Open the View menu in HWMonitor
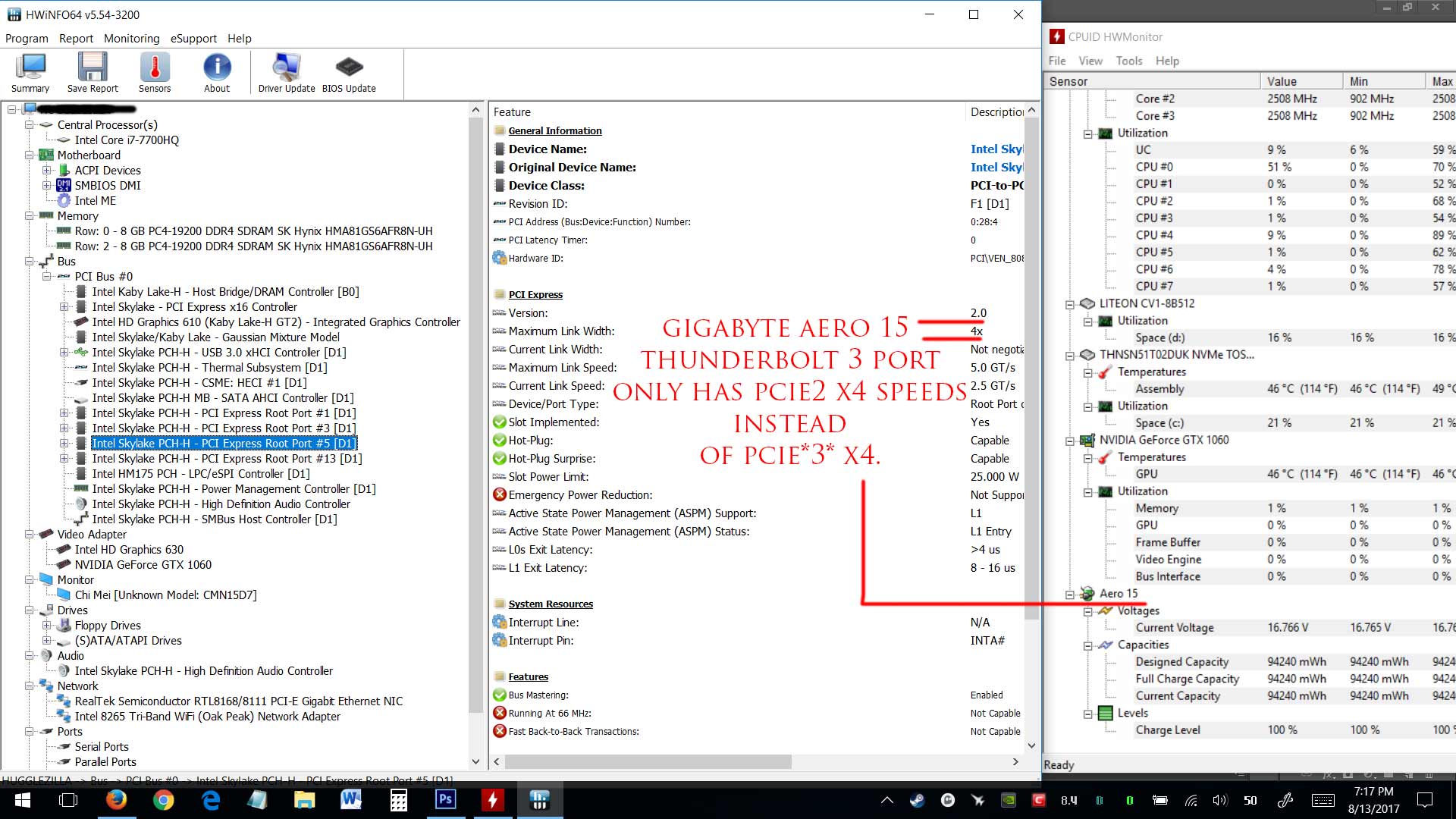The width and height of the screenshot is (1456, 819). pyautogui.click(x=1090, y=61)
